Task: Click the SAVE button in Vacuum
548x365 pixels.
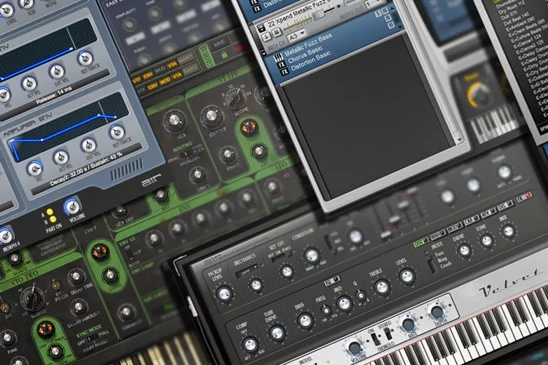Action: click(220, 43)
